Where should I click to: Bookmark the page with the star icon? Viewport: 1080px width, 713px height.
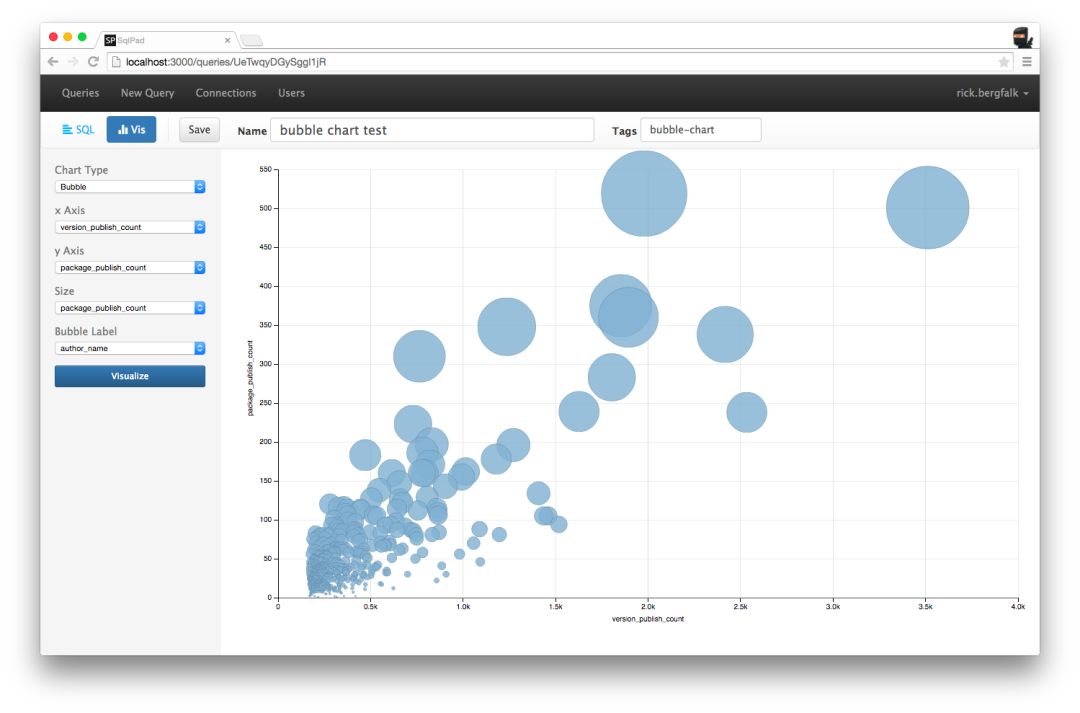pyautogui.click(x=1004, y=62)
